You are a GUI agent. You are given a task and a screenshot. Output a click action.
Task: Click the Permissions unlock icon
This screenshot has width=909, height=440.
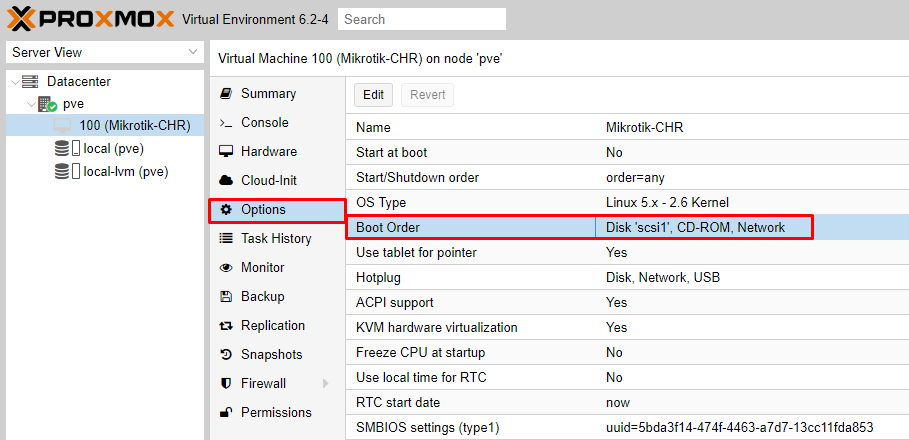pos(226,413)
